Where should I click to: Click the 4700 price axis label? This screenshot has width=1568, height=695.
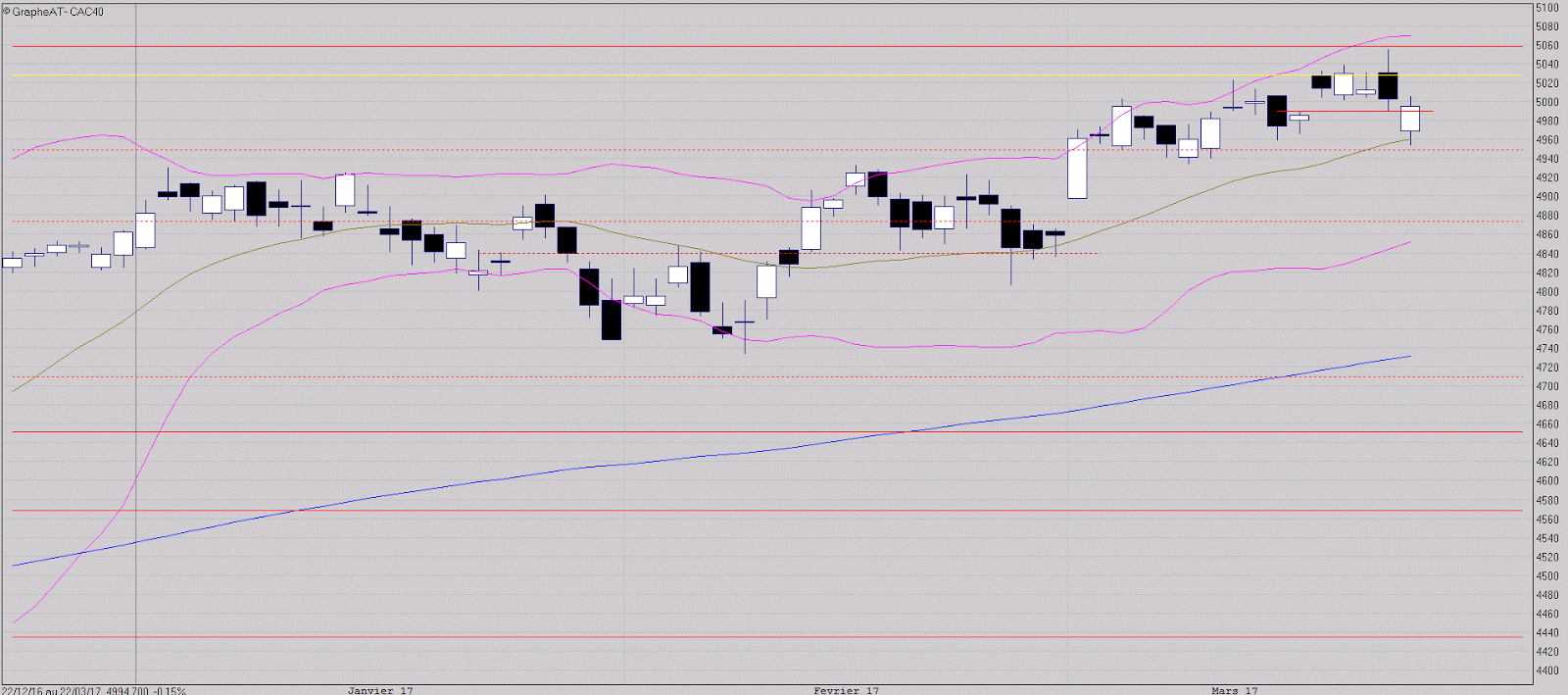point(1547,386)
